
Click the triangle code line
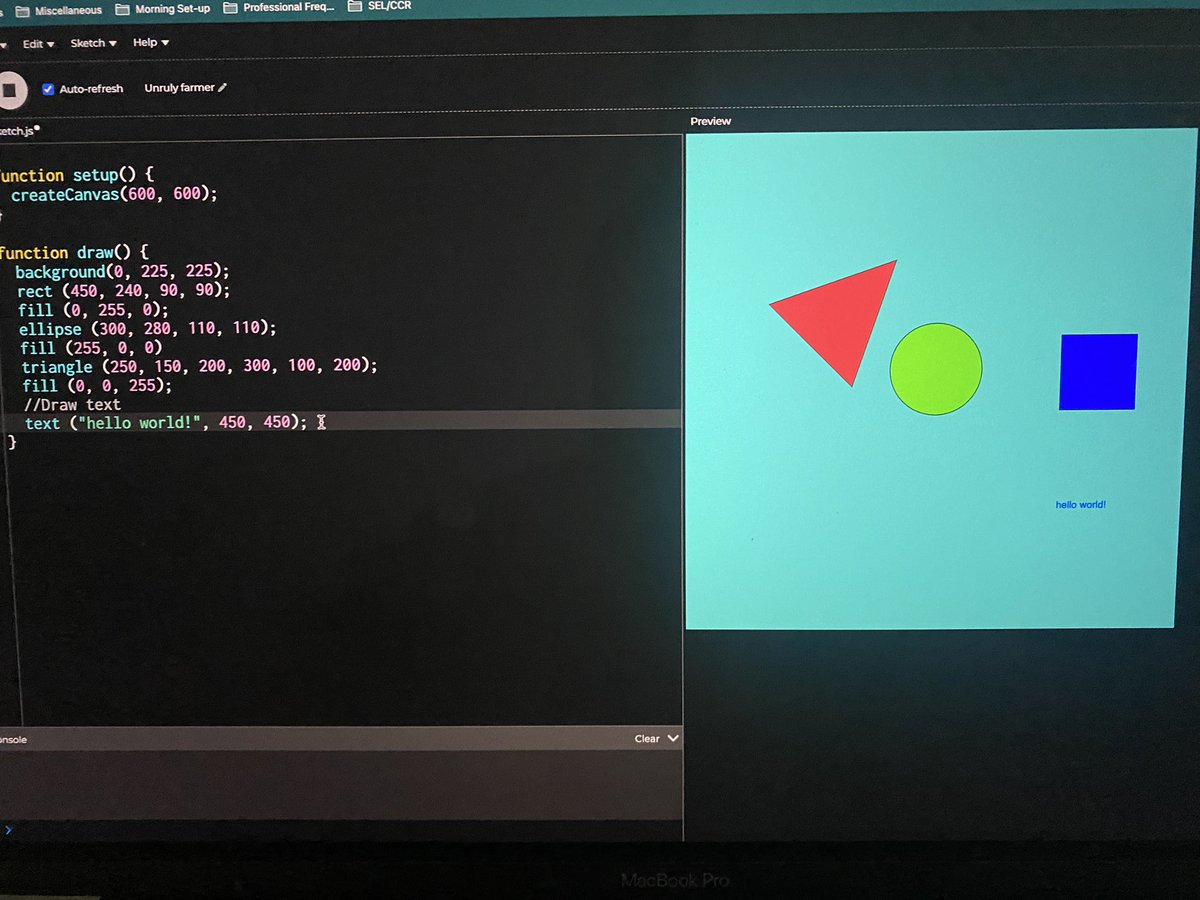[x=199, y=366]
